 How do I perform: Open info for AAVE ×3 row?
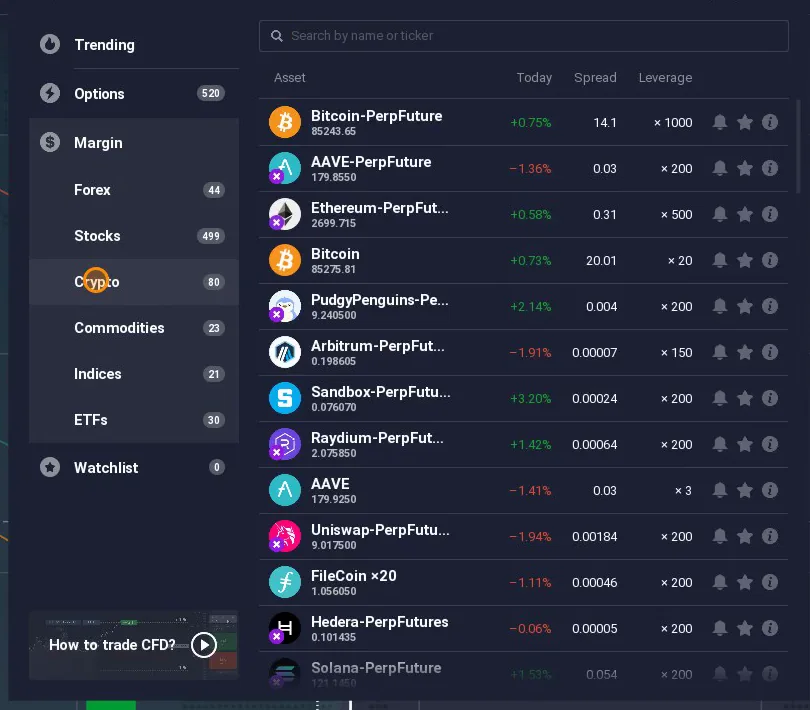[770, 490]
